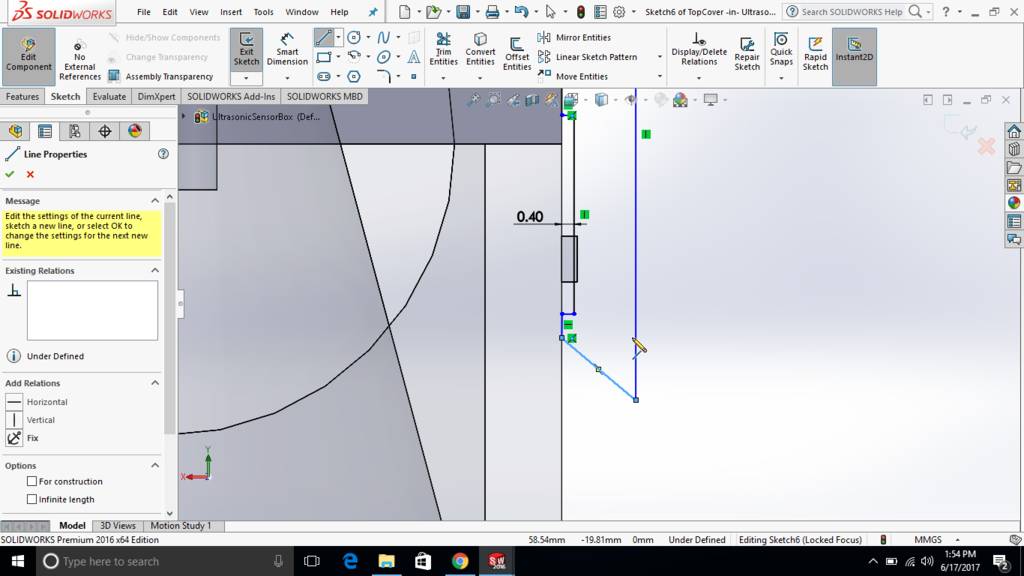Check the Infinite length option
This screenshot has width=1024, height=576.
[x=32, y=499]
